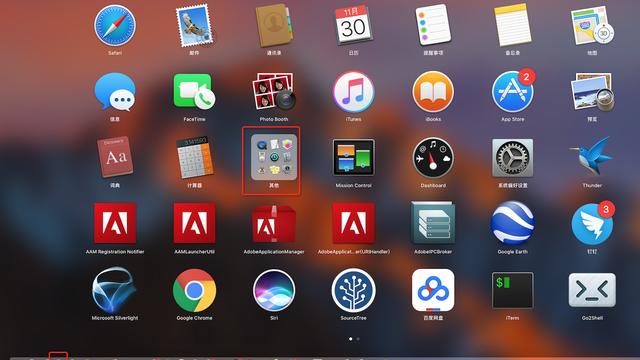Launch Microsoft Silverlight
Screen dimensions: 640x360
pyautogui.click(x=115, y=290)
